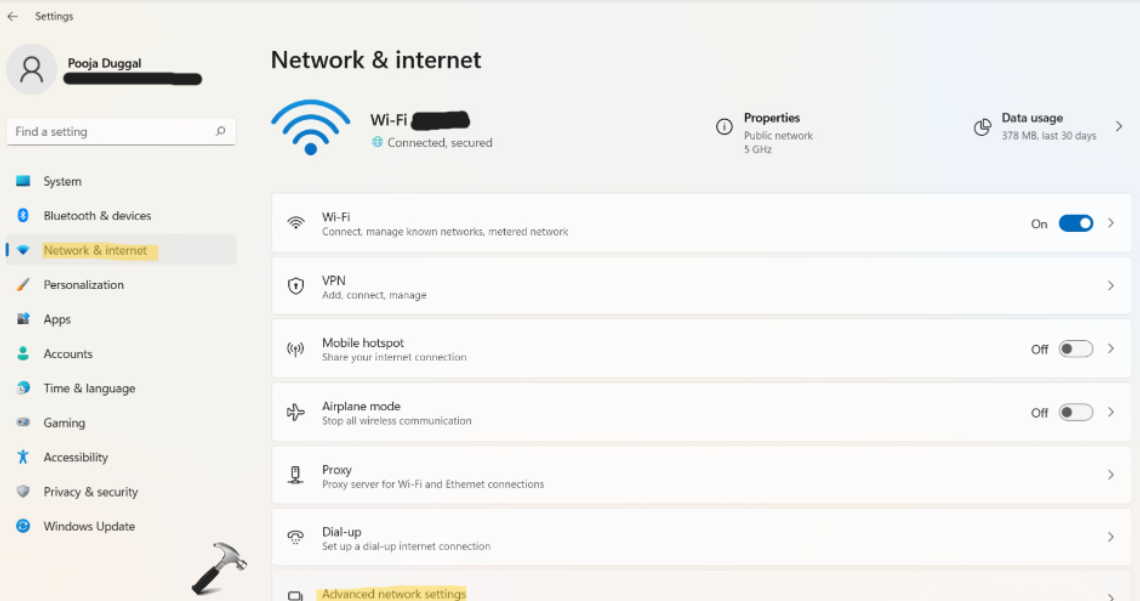This screenshot has height=601, width=1140.
Task: Switch on Airplane mode toggle
Action: point(1076,412)
